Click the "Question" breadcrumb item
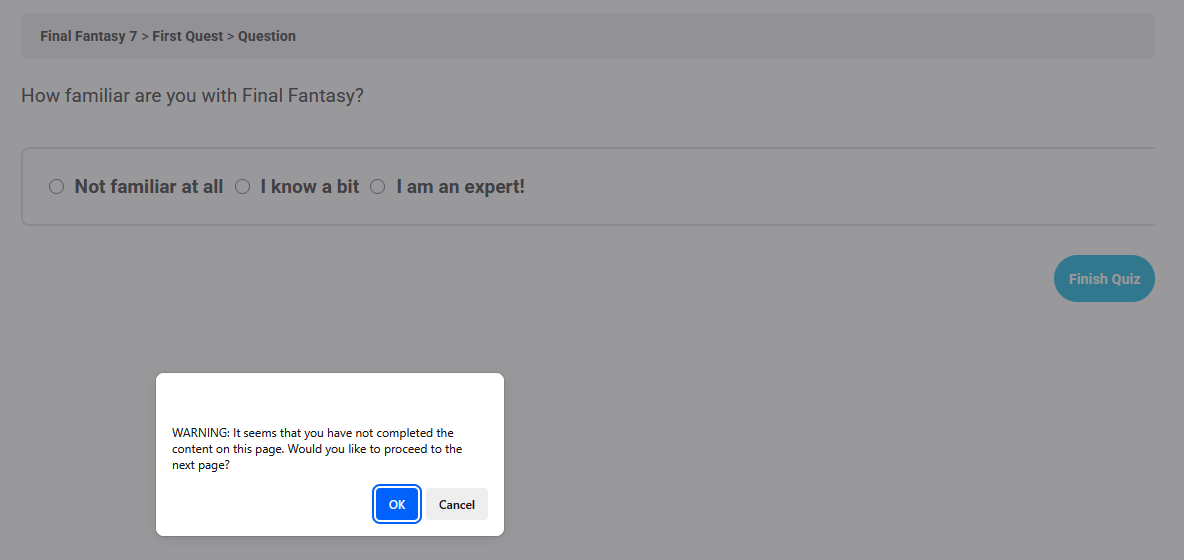This screenshot has width=1184, height=560. click(x=267, y=35)
